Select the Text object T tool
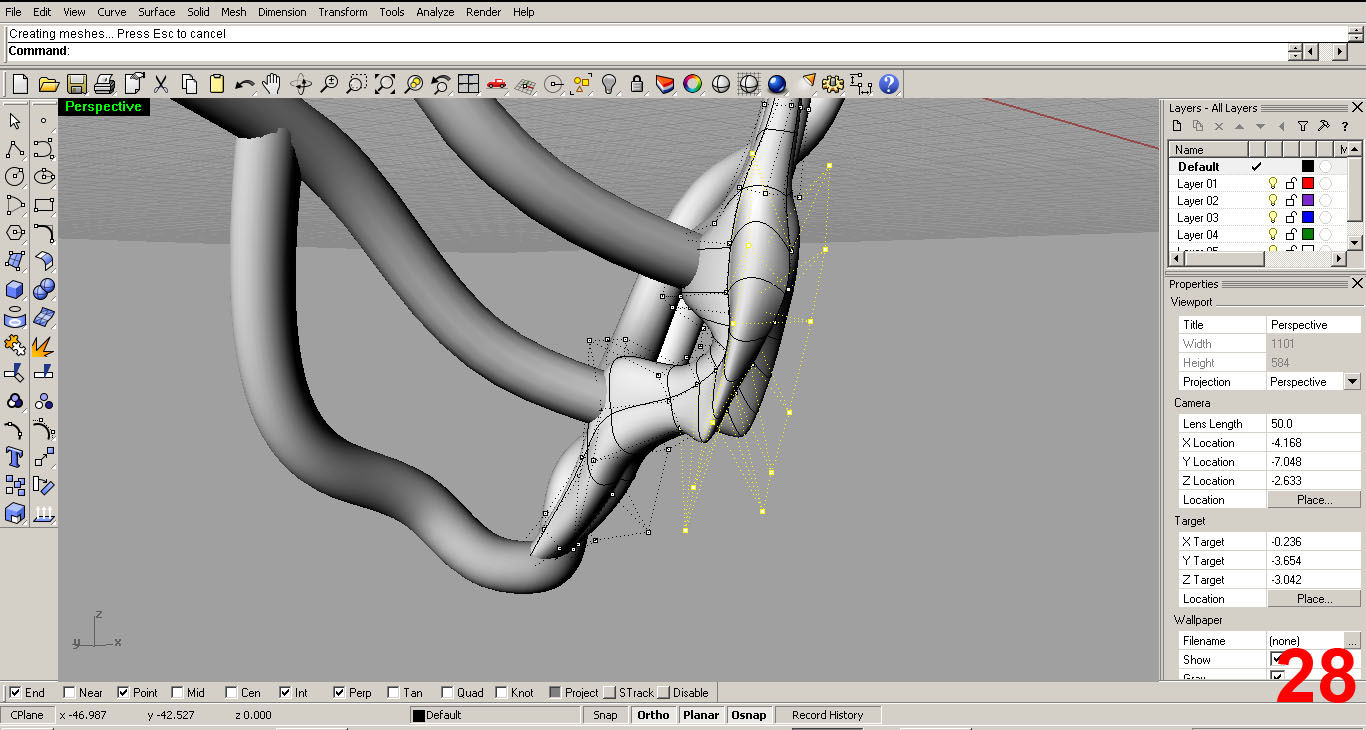 click(x=15, y=457)
